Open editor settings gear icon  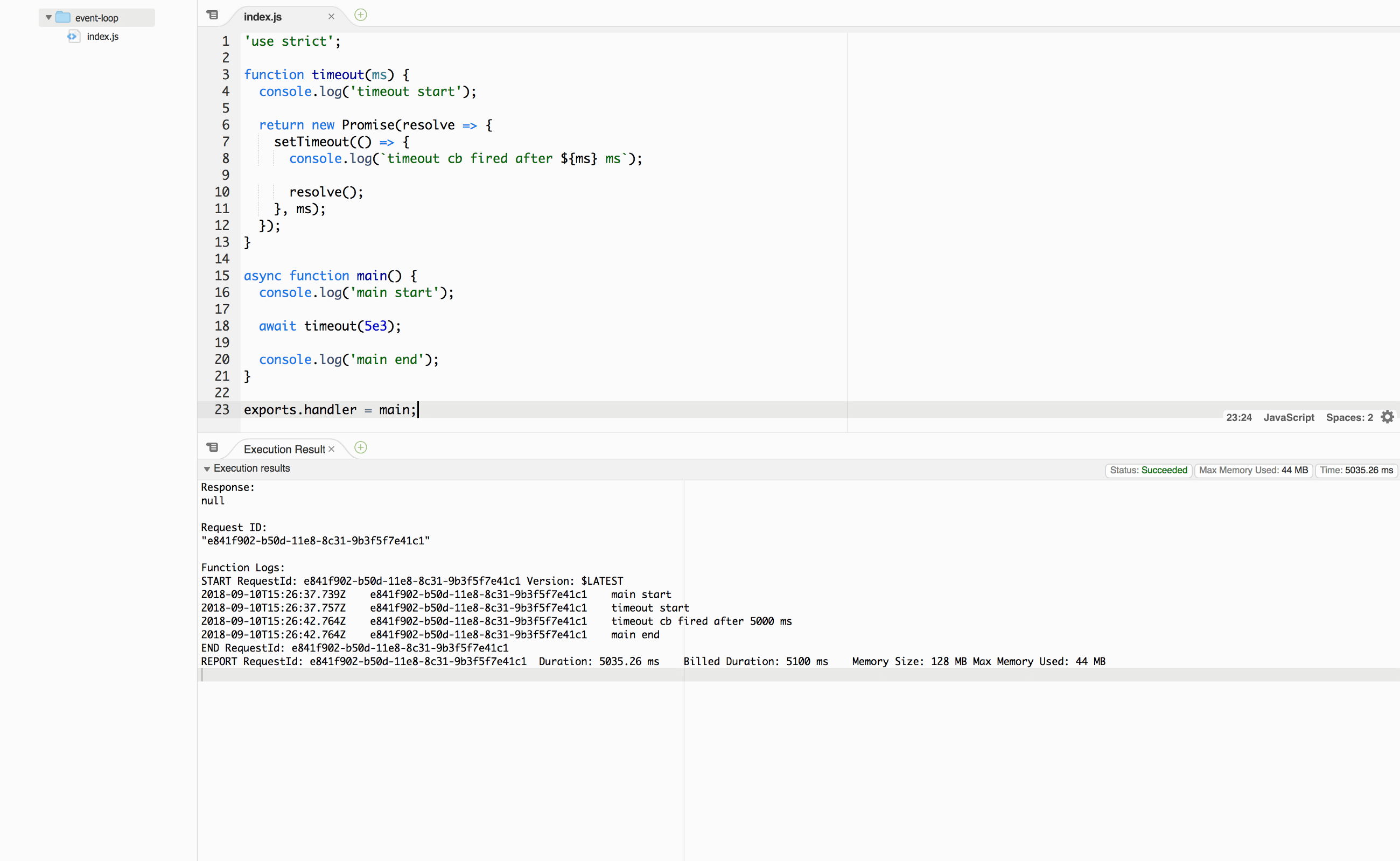(x=1388, y=417)
